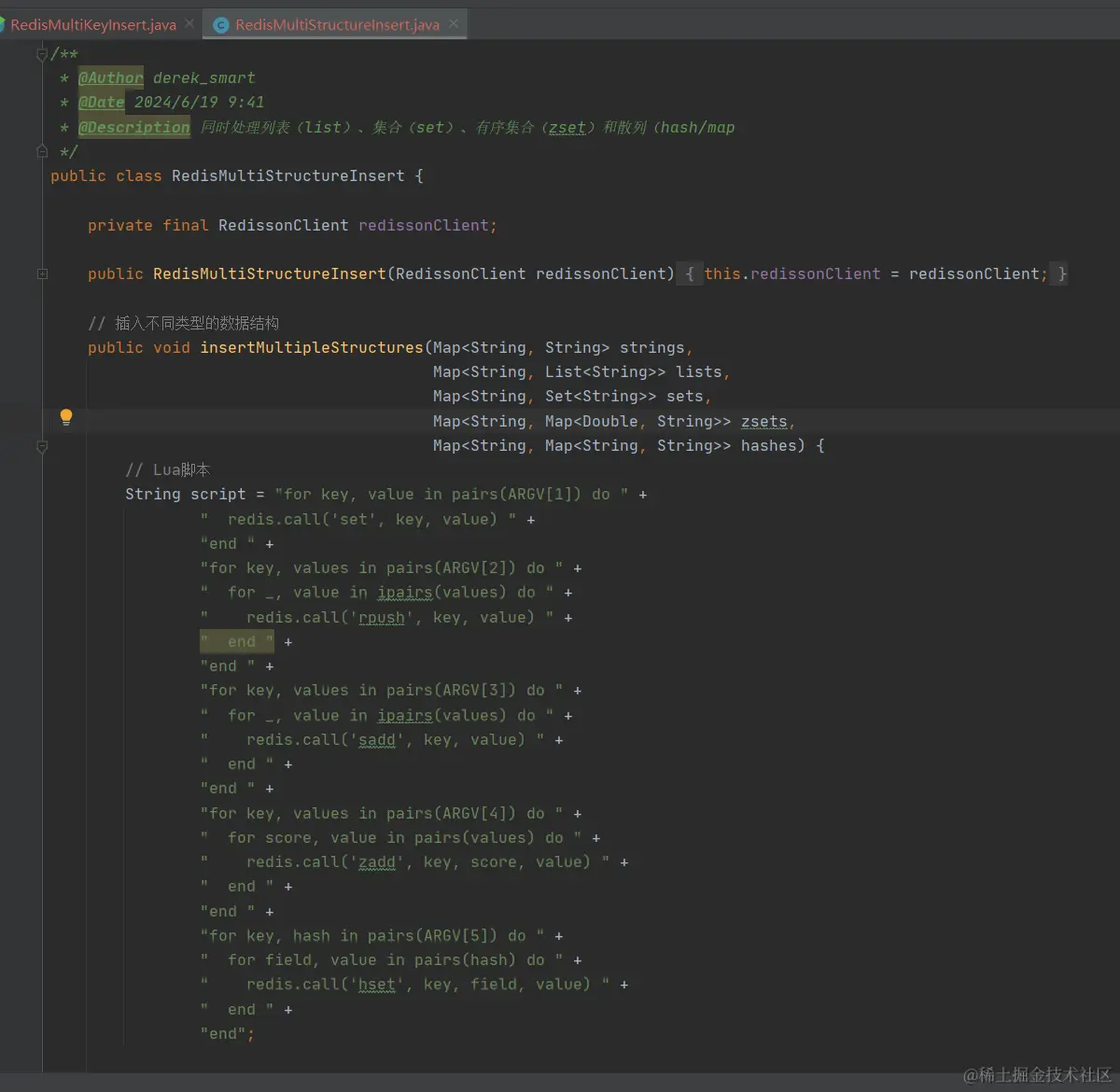Viewport: 1120px width, 1092px height.
Task: Click the @Description tag in the Javadoc
Action: pyautogui.click(x=134, y=127)
